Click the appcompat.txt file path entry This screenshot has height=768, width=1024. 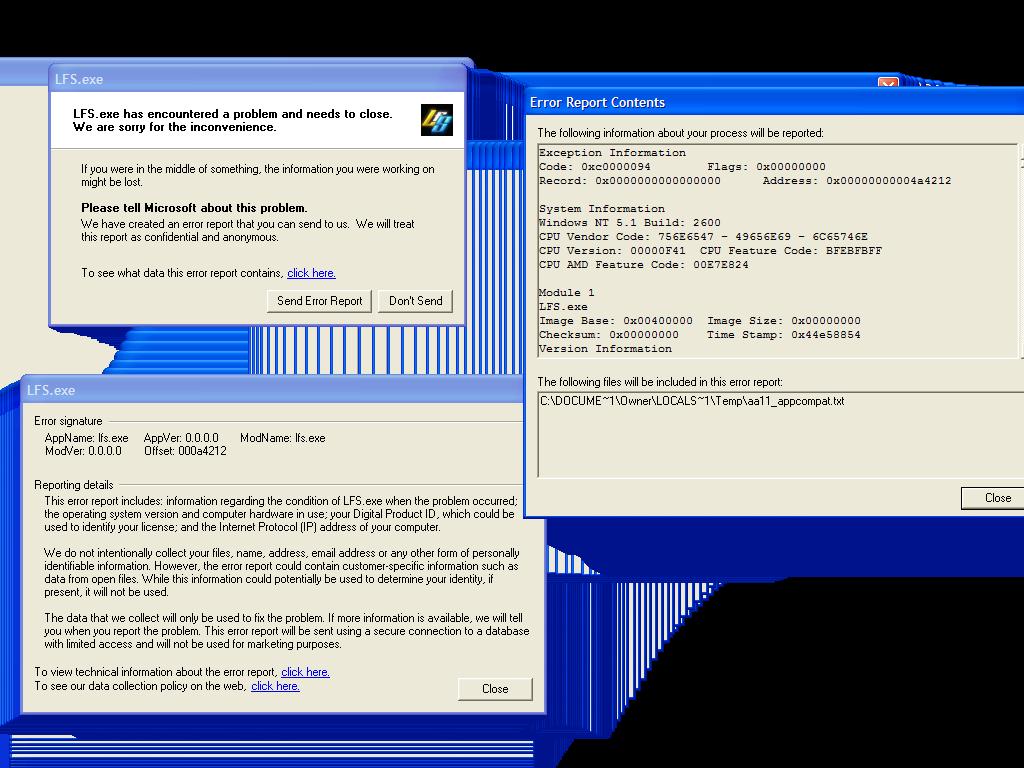(692, 401)
